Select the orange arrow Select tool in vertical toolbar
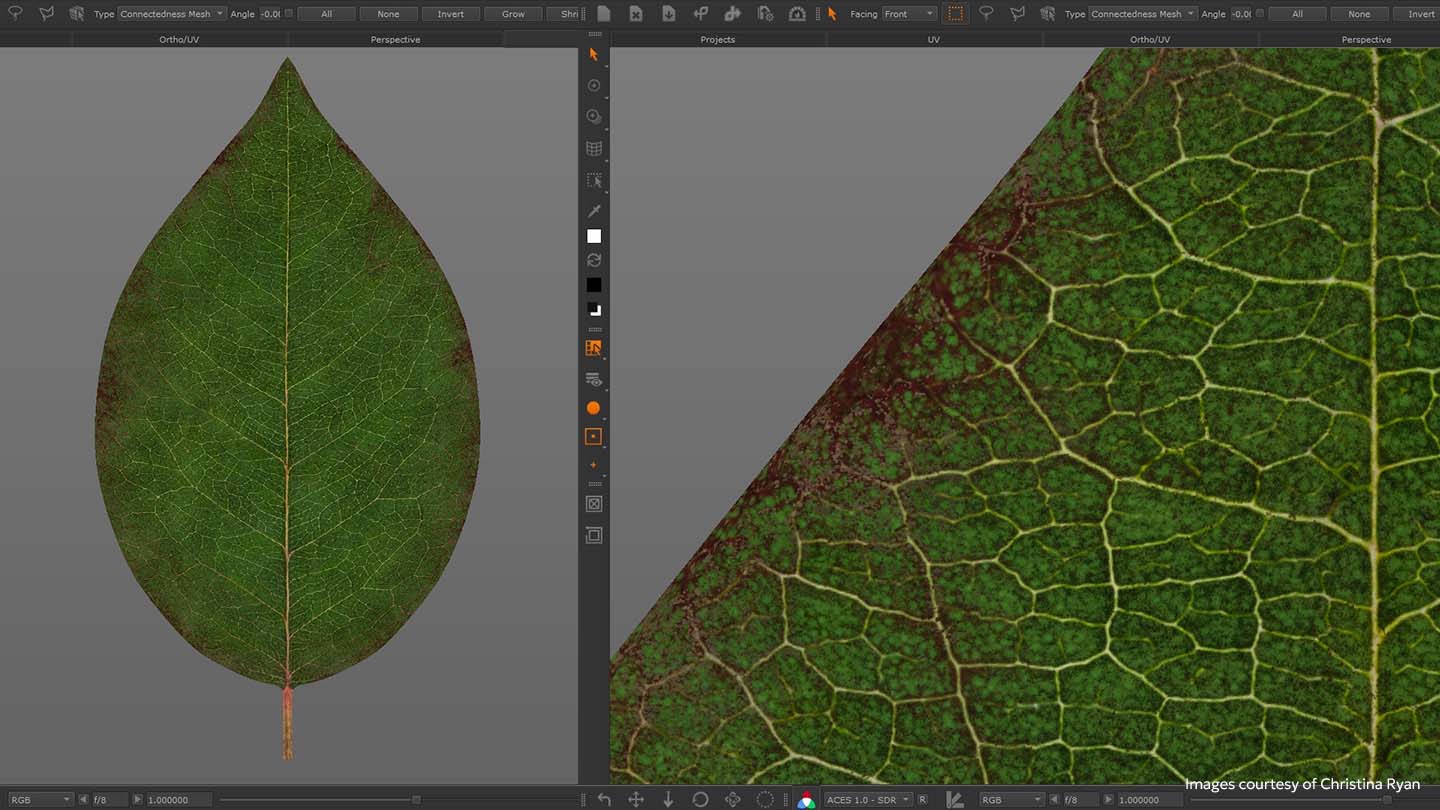This screenshot has width=1440, height=810. (594, 55)
